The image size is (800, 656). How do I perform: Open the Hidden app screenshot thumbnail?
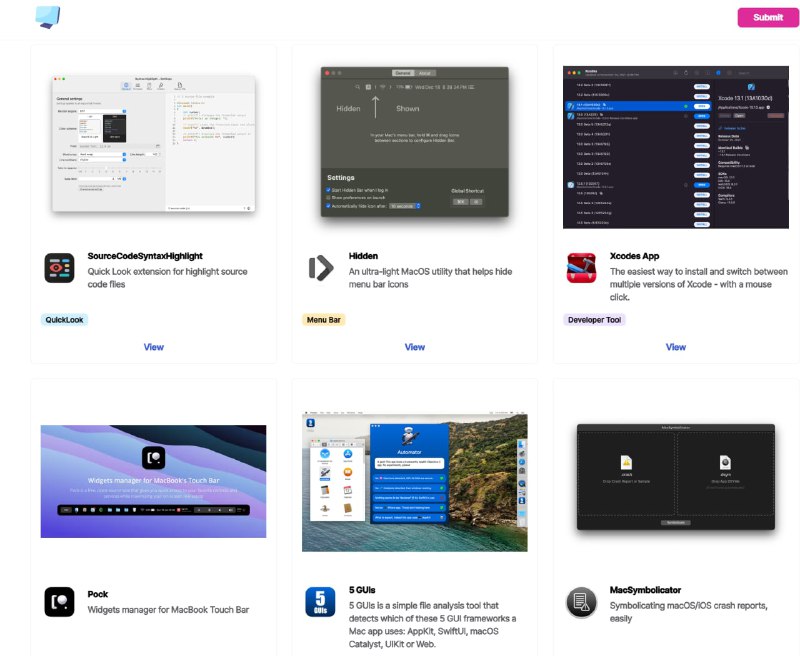point(414,142)
